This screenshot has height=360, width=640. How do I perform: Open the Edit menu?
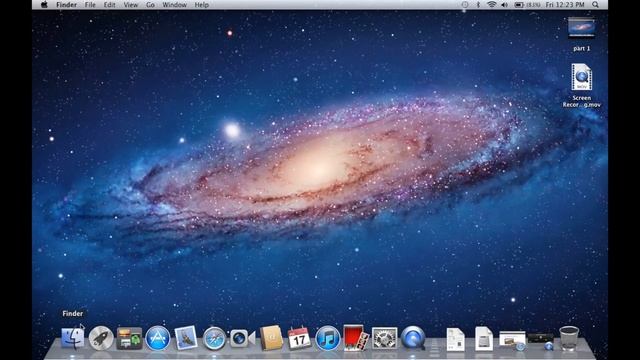click(109, 5)
